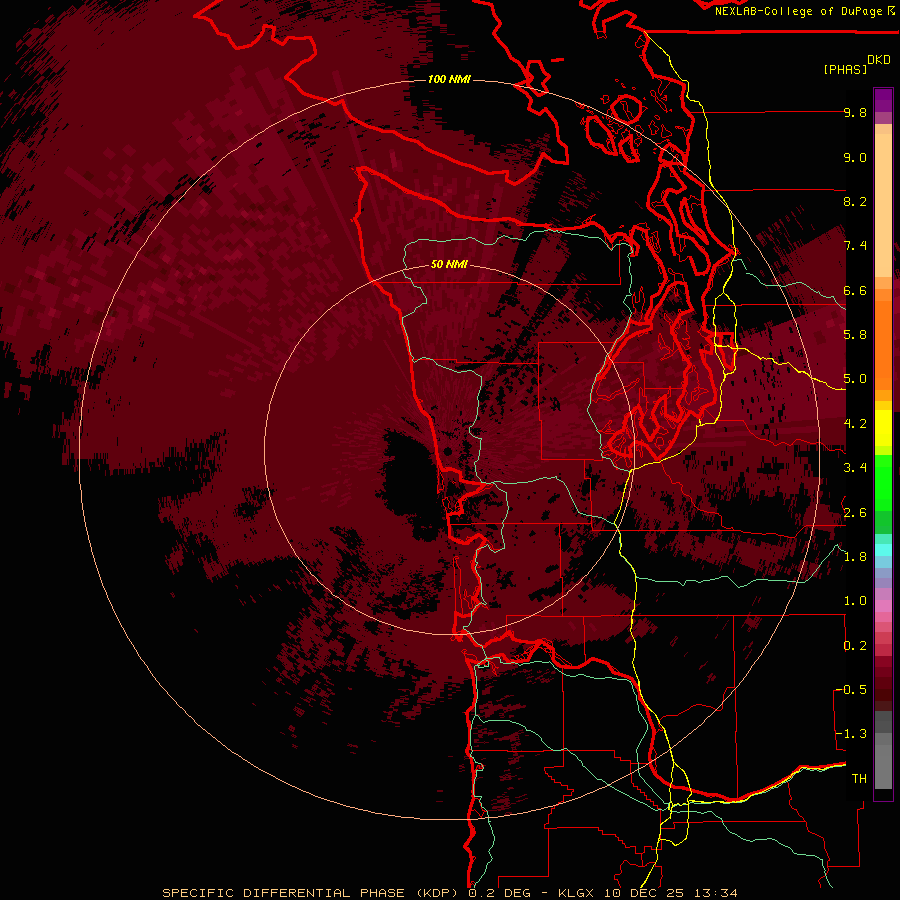Select the 9.0 scale value

point(855,157)
